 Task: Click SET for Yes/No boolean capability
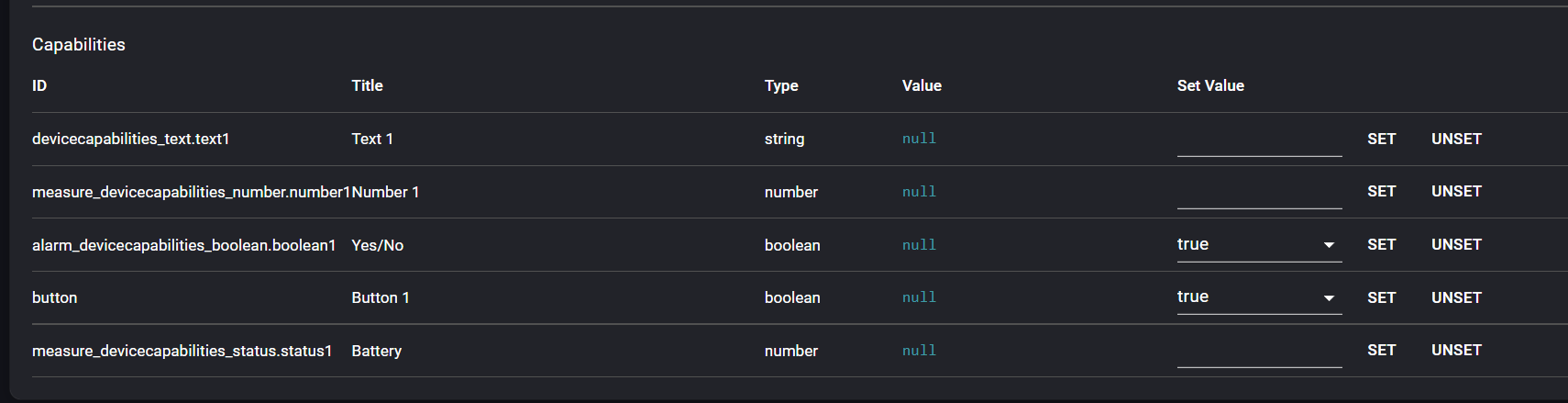(1381, 244)
